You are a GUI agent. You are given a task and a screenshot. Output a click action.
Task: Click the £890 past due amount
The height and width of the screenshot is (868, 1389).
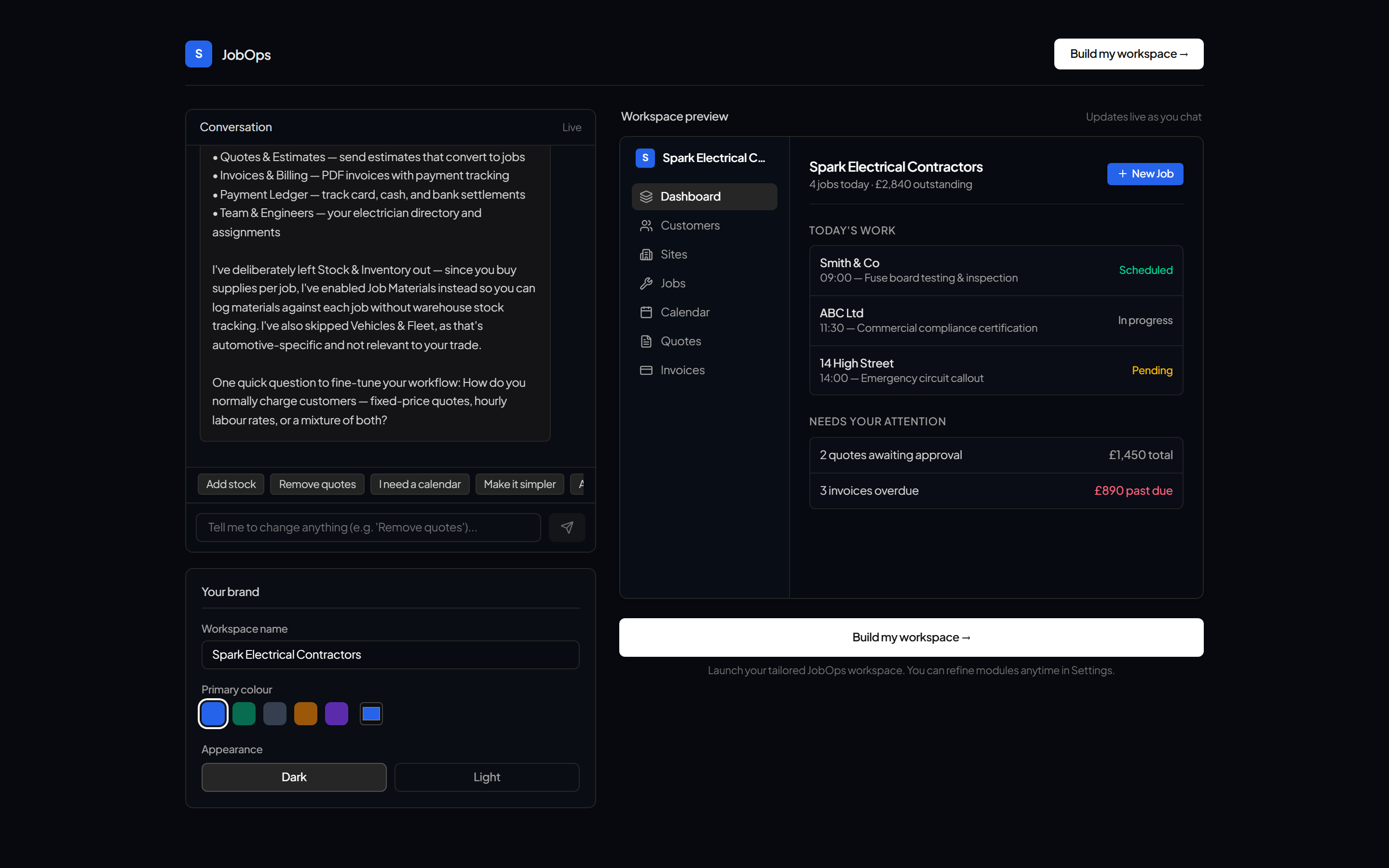1133,491
